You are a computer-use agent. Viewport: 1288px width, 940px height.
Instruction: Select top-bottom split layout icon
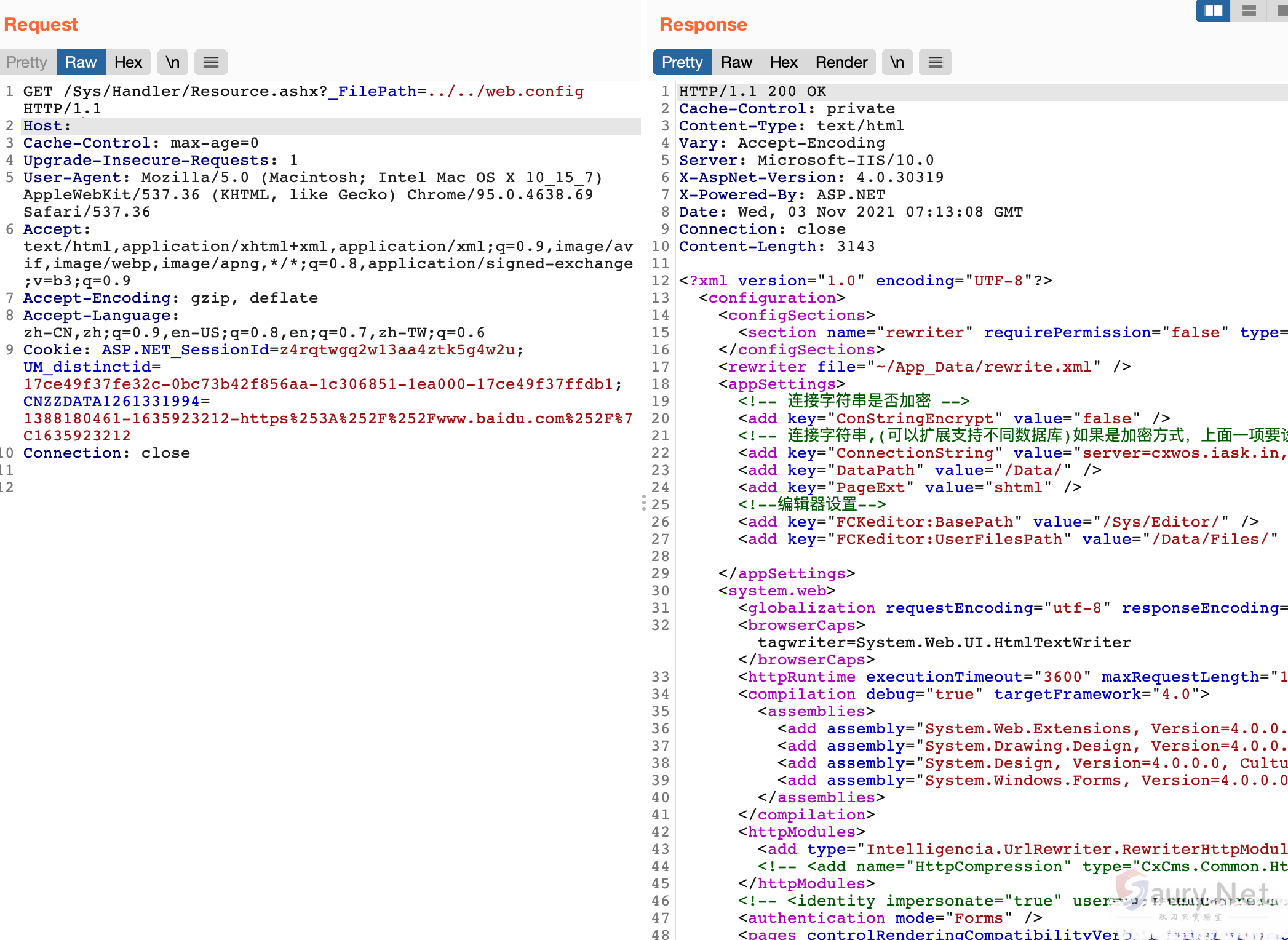point(1249,10)
